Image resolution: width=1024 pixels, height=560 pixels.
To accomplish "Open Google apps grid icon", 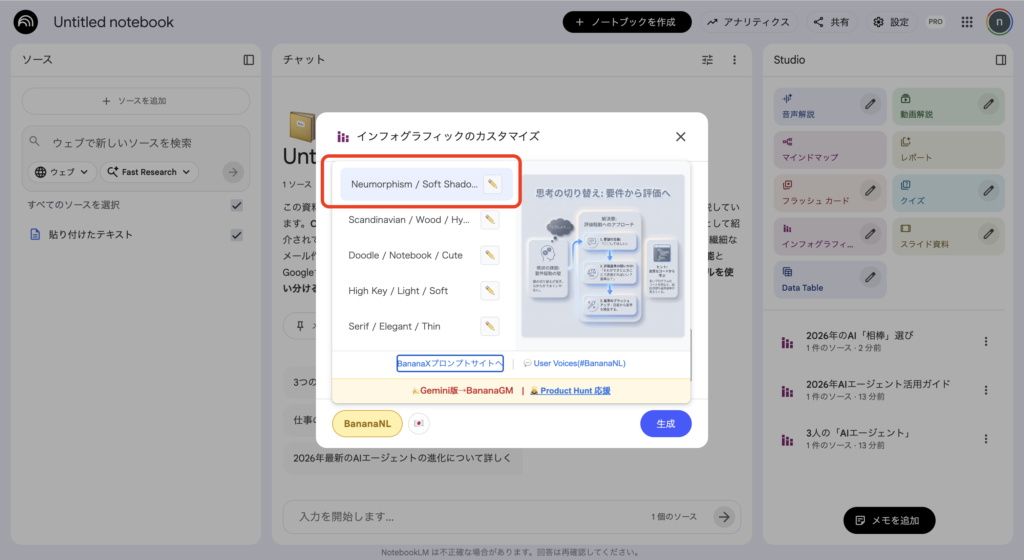I will [x=966, y=22].
